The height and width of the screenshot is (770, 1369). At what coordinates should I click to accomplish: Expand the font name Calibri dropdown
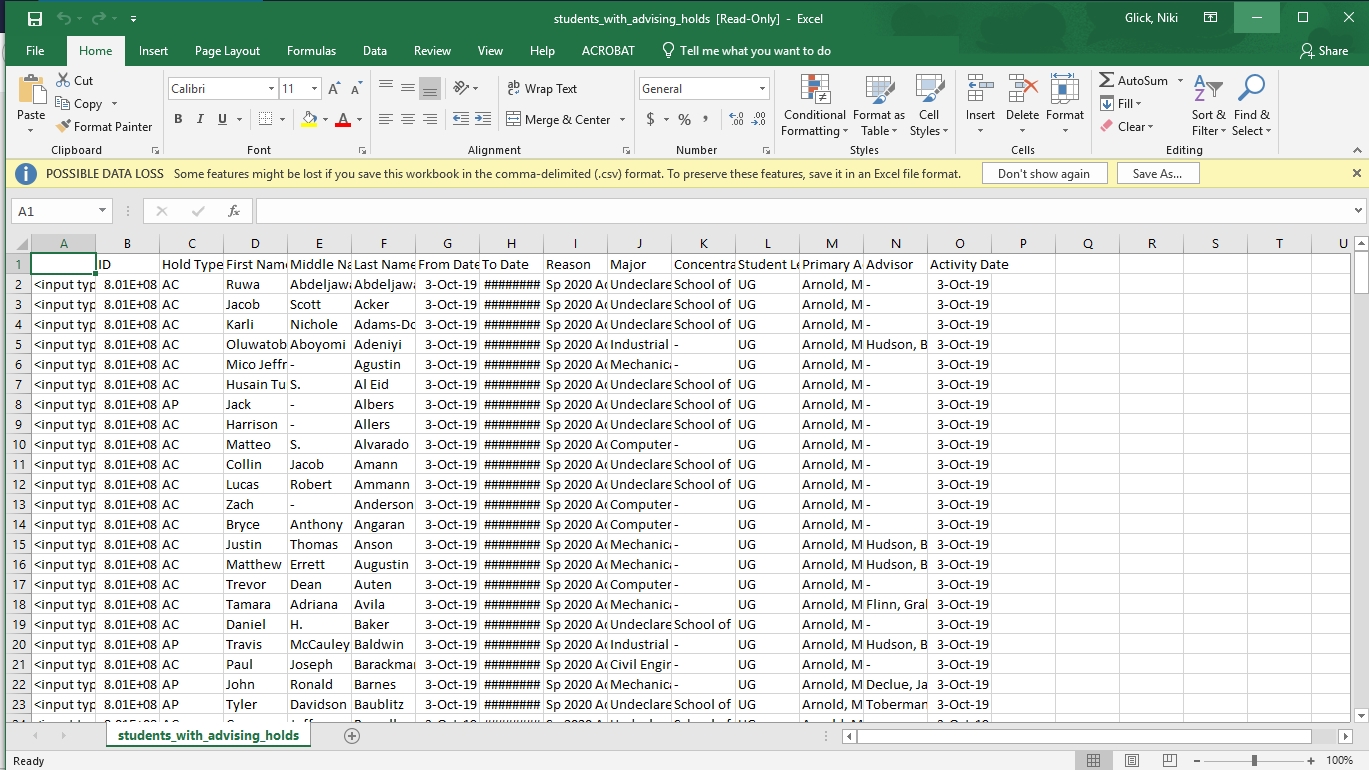271,89
